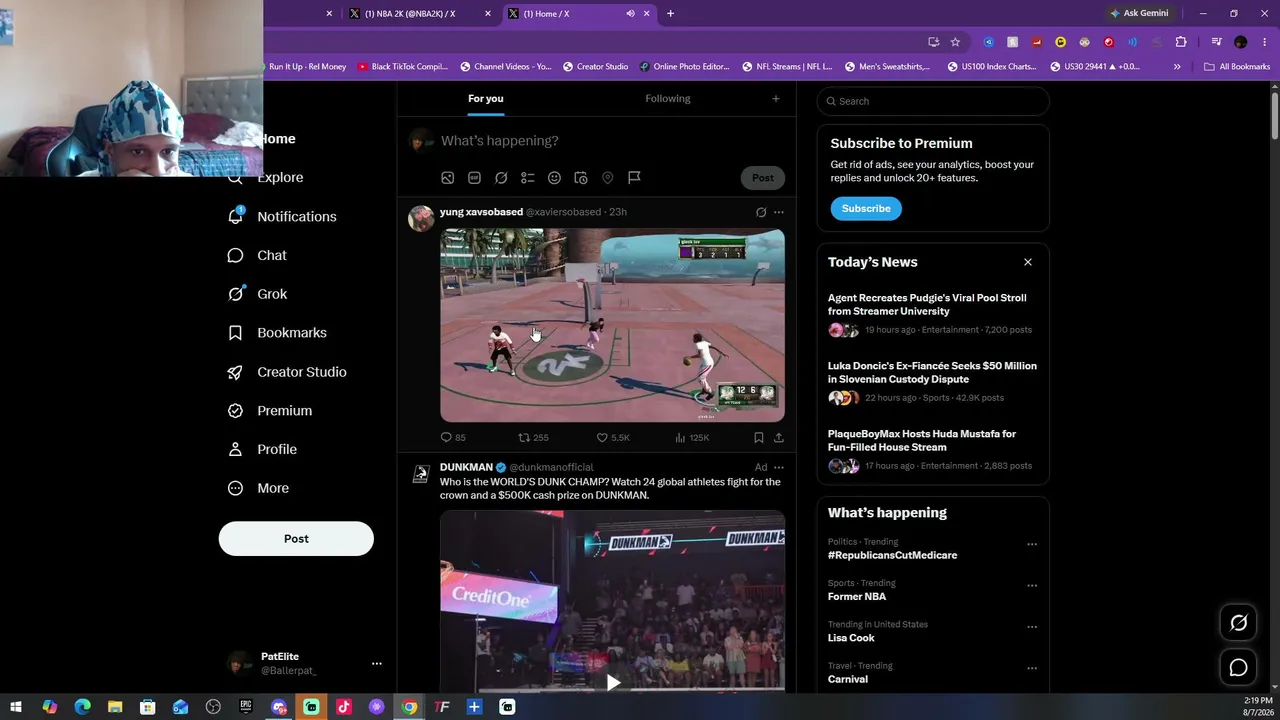The width and height of the screenshot is (1280, 720).
Task: Open Chrome extensions puzzle menu
Action: (1181, 42)
